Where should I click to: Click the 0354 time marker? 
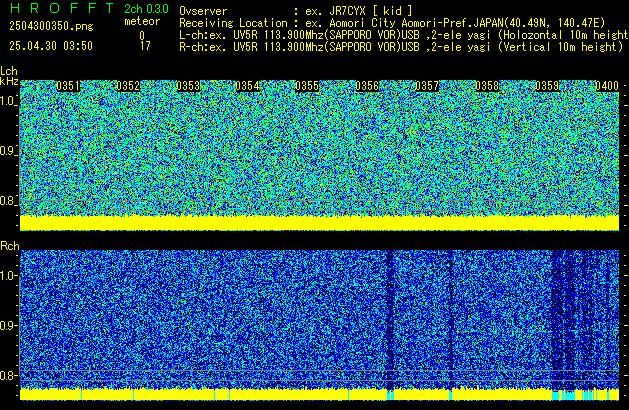click(x=248, y=86)
